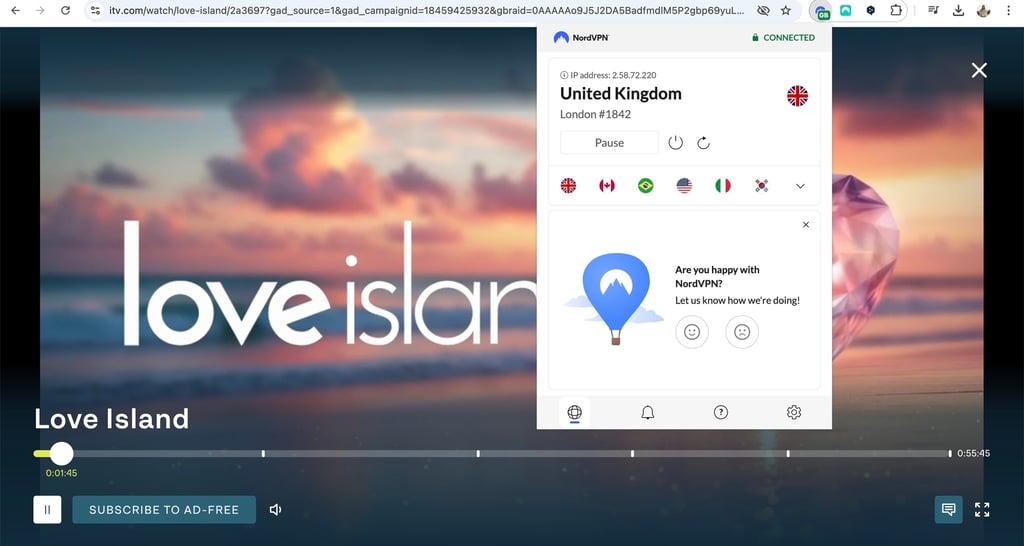Open NordVPN notifications bell tab
This screenshot has width=1024, height=546.
(x=647, y=412)
